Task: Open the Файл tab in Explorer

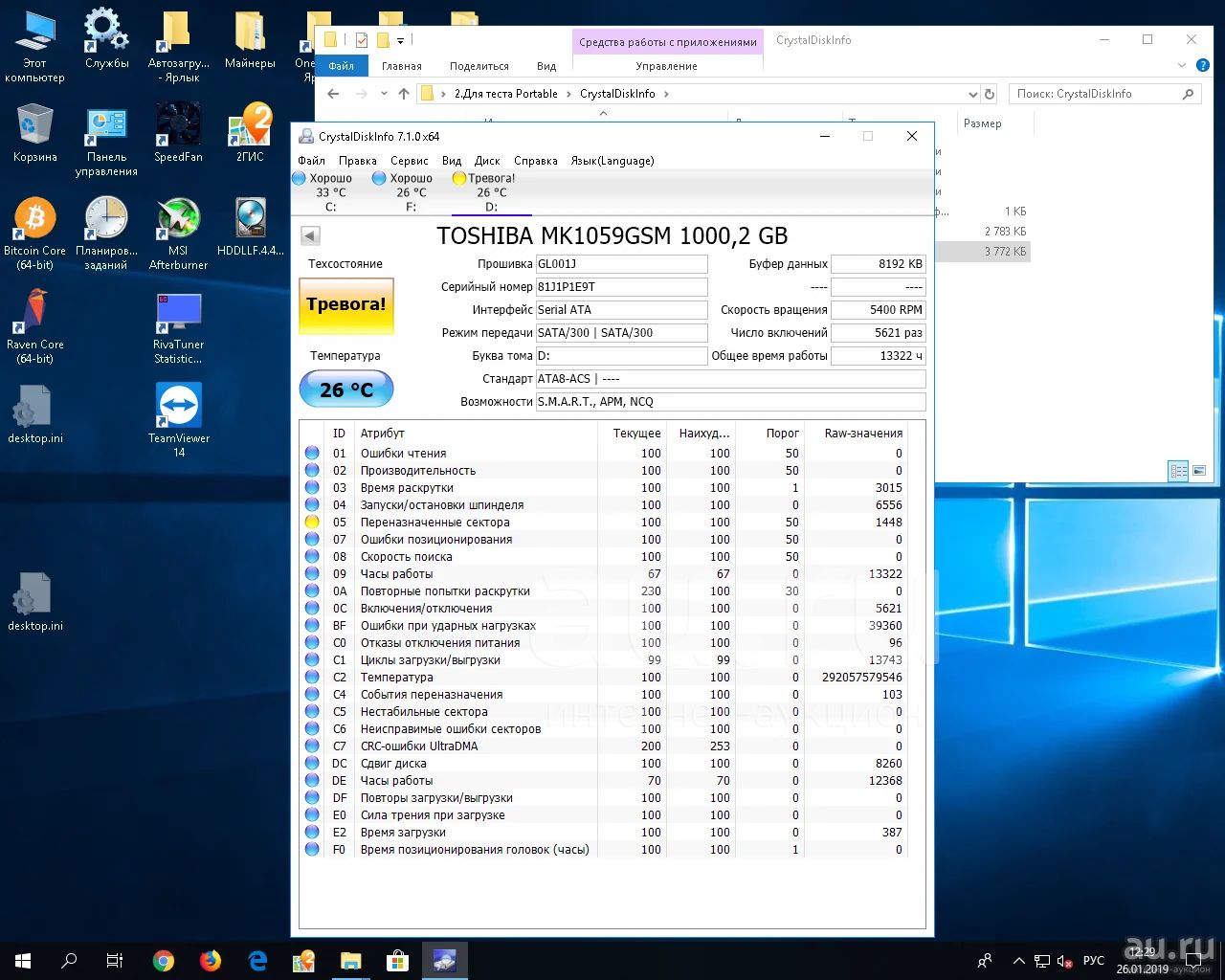Action: 342,66
